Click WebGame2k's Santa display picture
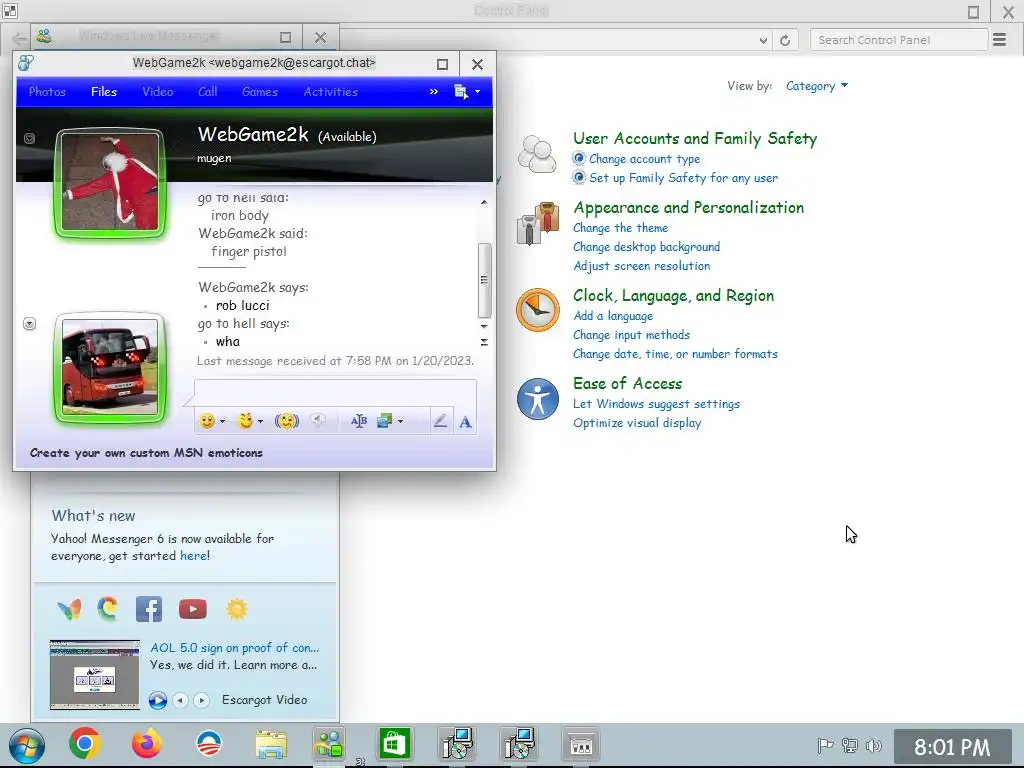The image size is (1024, 768). click(x=110, y=182)
